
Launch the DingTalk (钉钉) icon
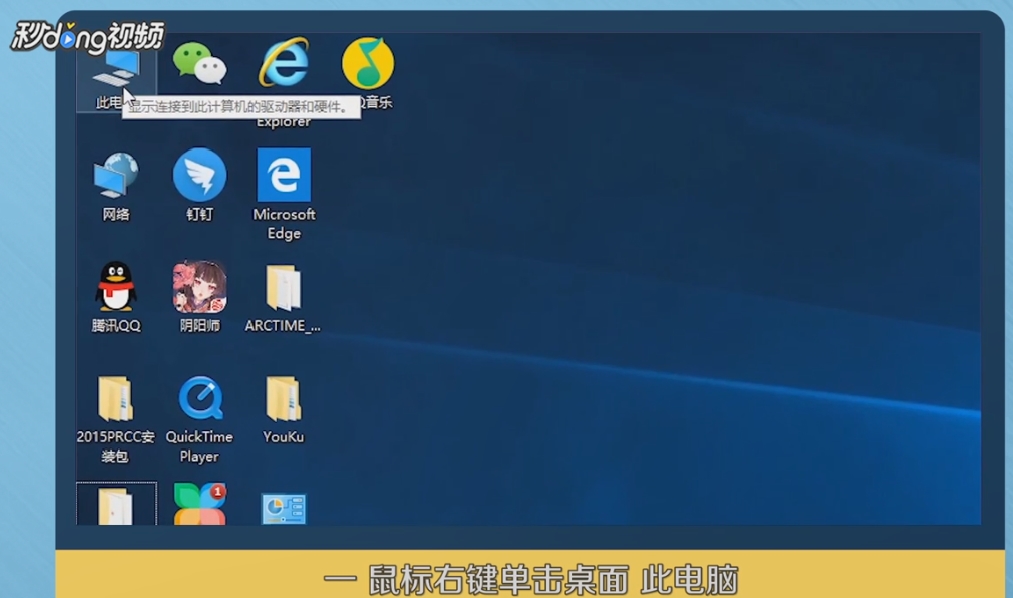(200, 174)
